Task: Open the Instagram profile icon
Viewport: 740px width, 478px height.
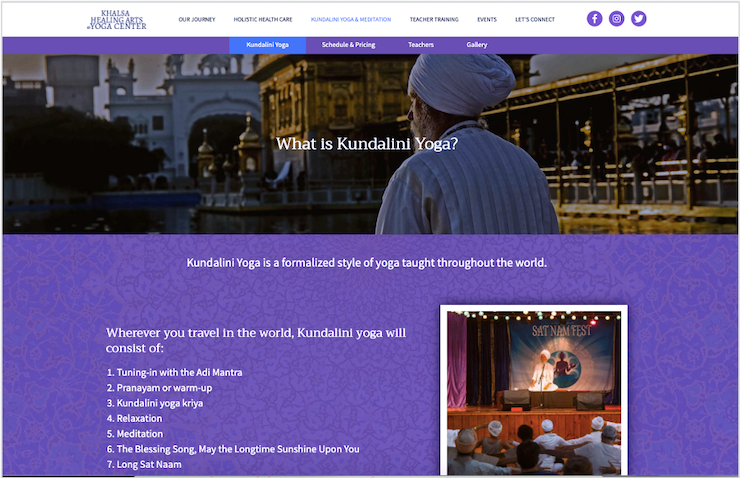Action: pos(616,19)
